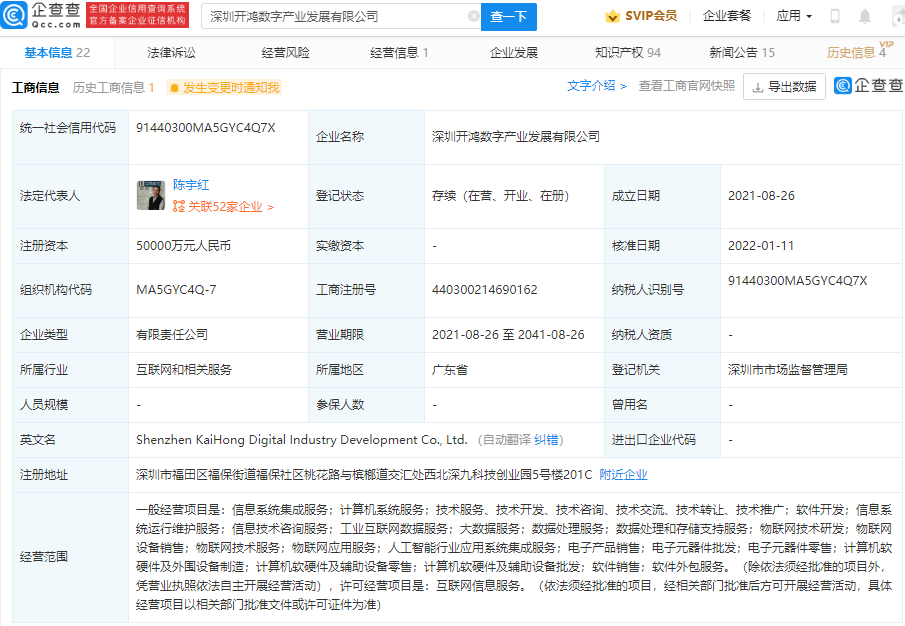Switch to 知识产权 tab
Screen dimensions: 905x626
click(627, 53)
